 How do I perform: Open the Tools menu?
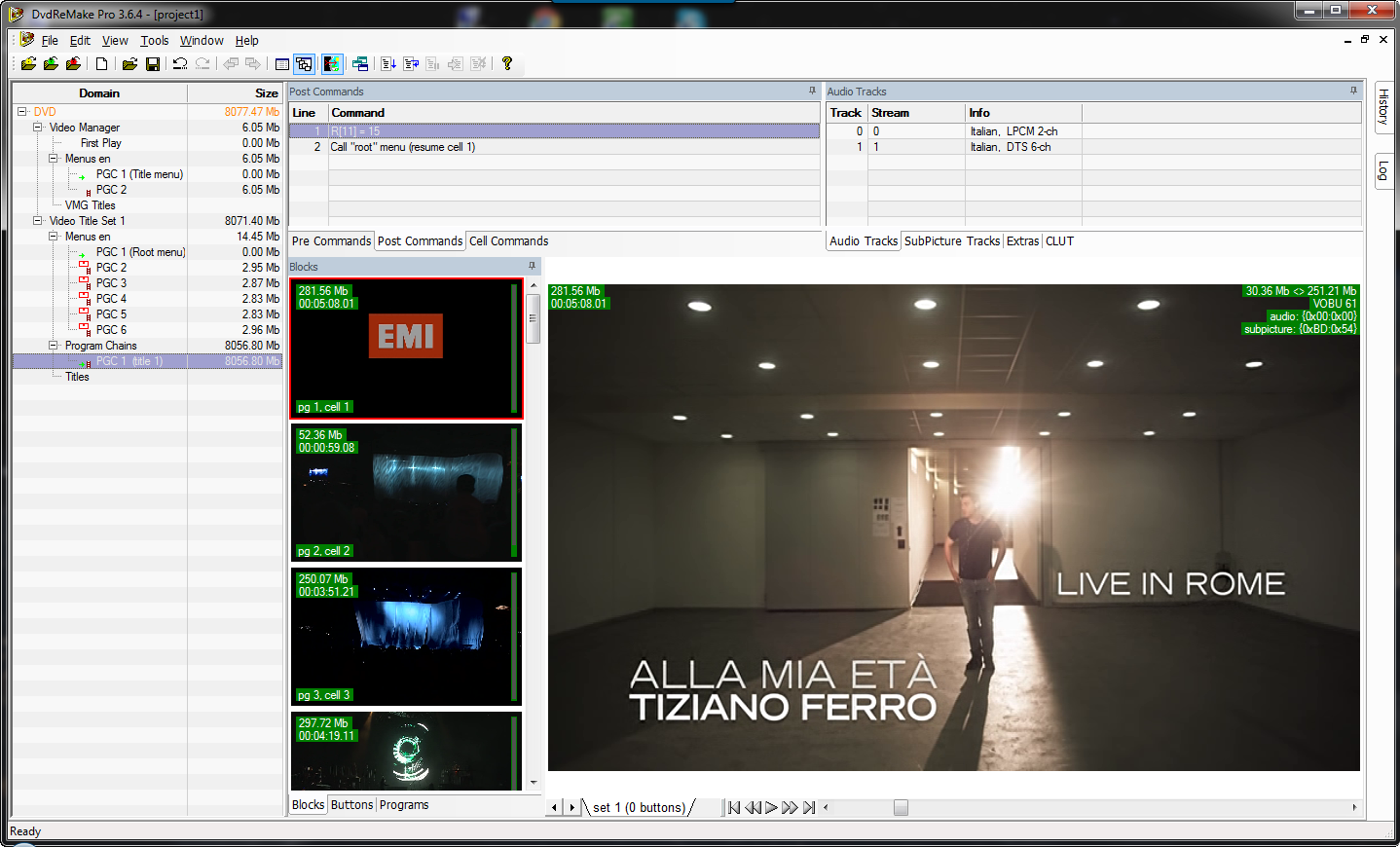tap(154, 41)
